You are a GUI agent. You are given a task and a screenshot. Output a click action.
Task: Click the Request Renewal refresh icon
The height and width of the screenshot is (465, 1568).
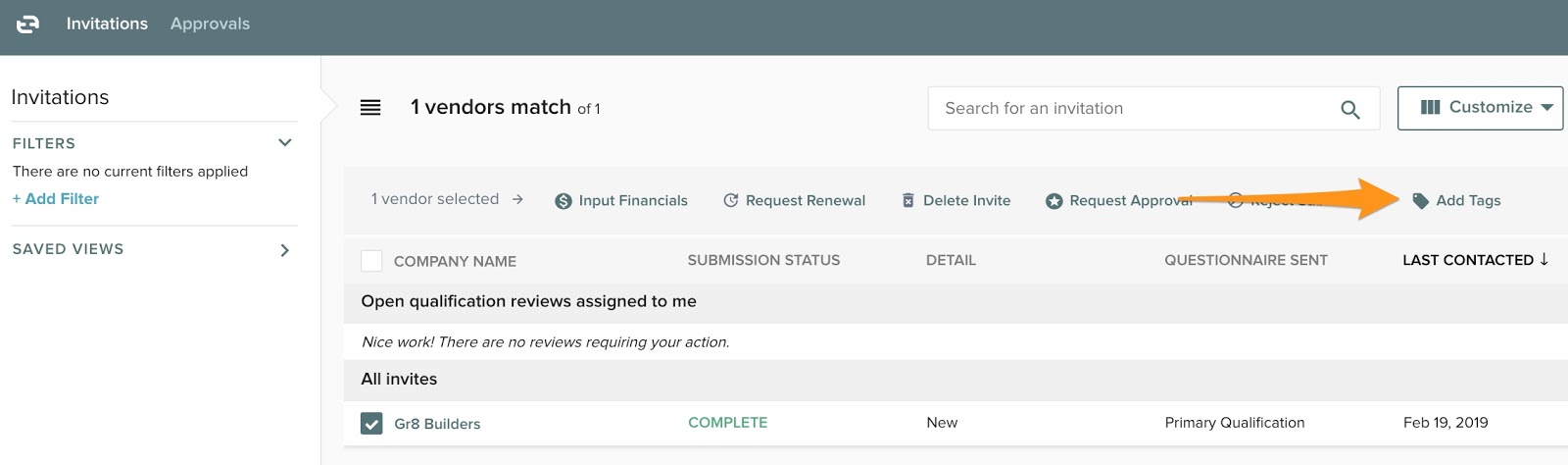coord(731,200)
